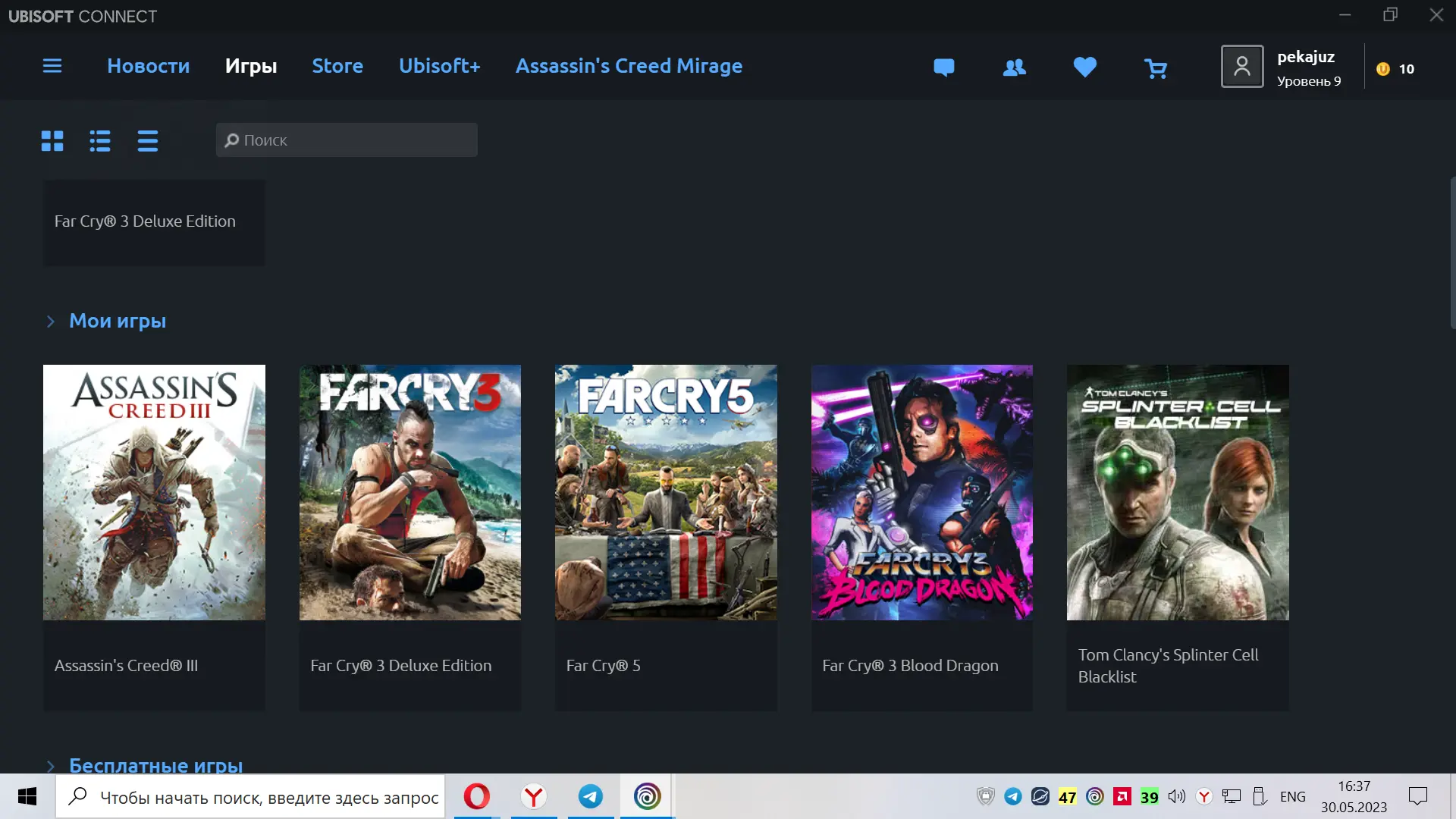Click the pekajuz username

(1306, 57)
